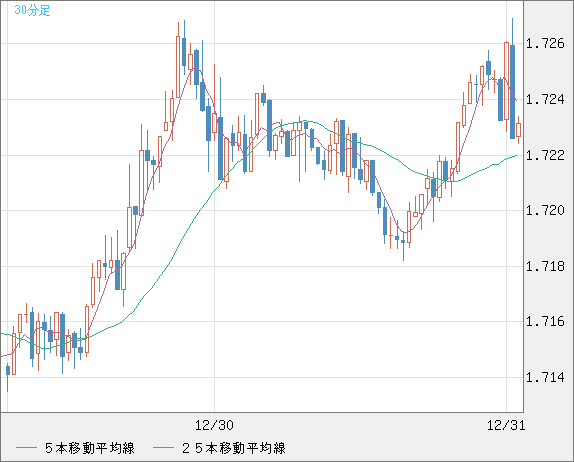Image resolution: width=574 pixels, height=462 pixels.
Task: Click the 1.722 price axis label
Action: (x=545, y=155)
